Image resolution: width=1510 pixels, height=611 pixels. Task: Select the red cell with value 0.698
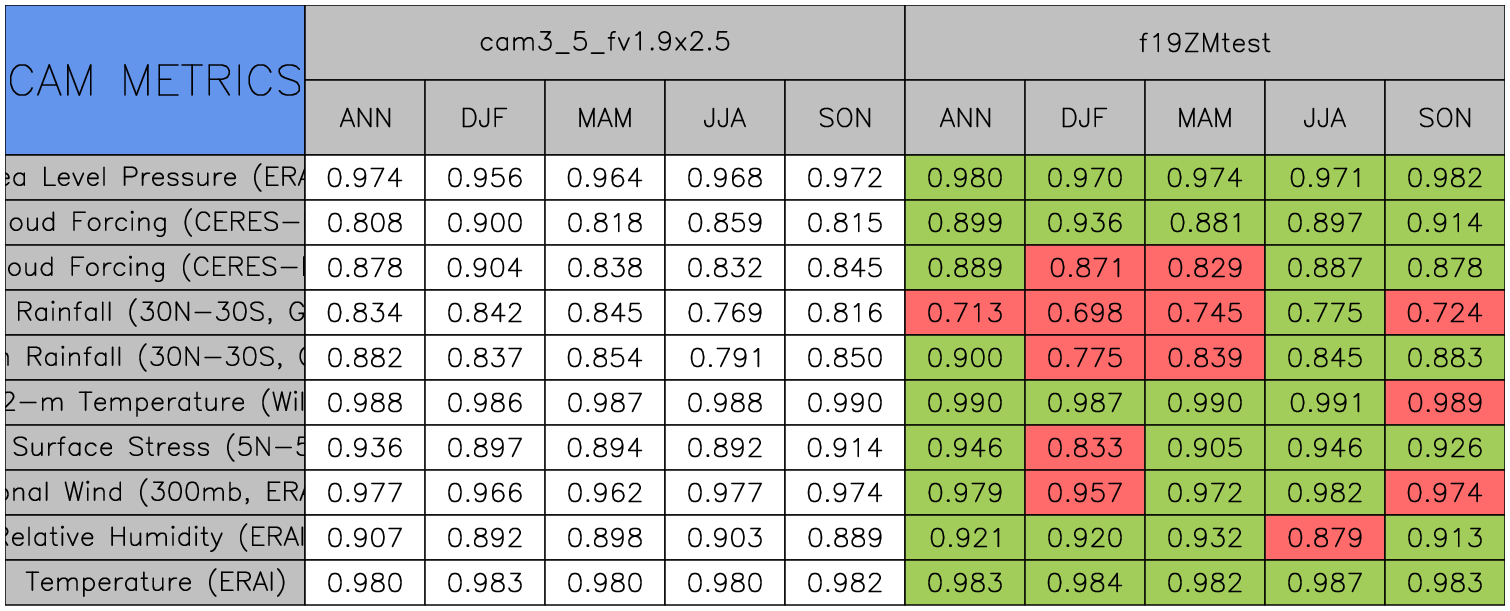(1084, 313)
